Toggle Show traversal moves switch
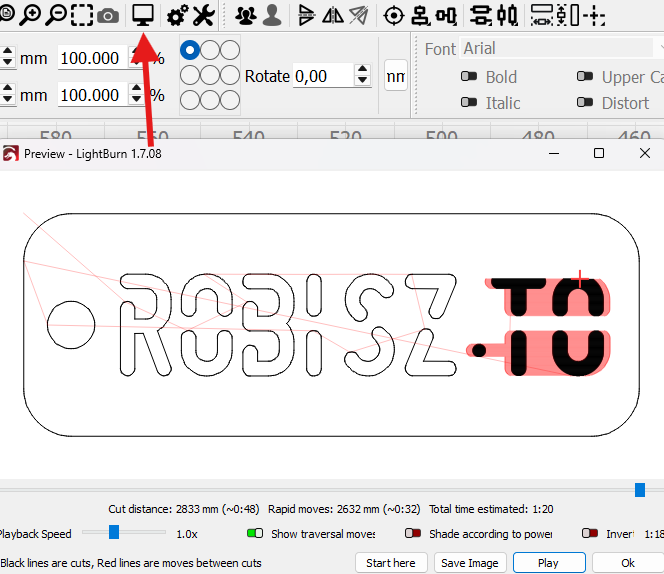Screen dimensions: 664x574 (x=254, y=534)
